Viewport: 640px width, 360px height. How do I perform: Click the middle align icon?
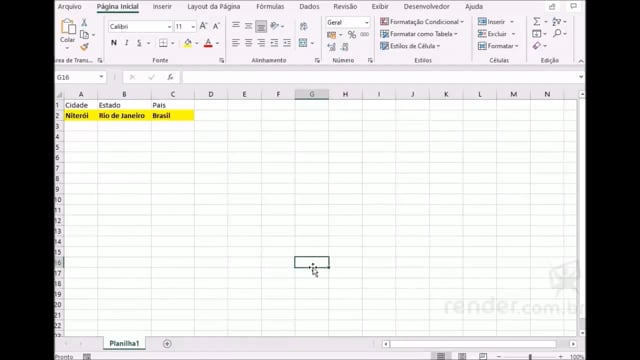click(249, 26)
